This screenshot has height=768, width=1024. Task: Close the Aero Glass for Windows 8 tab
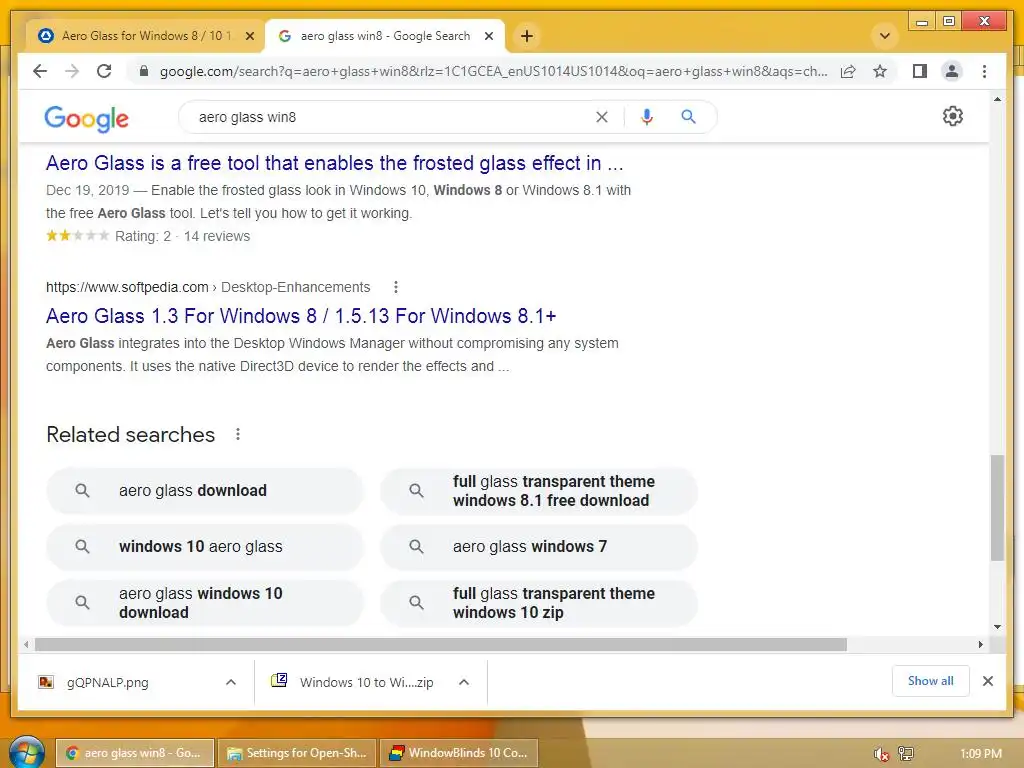[249, 36]
